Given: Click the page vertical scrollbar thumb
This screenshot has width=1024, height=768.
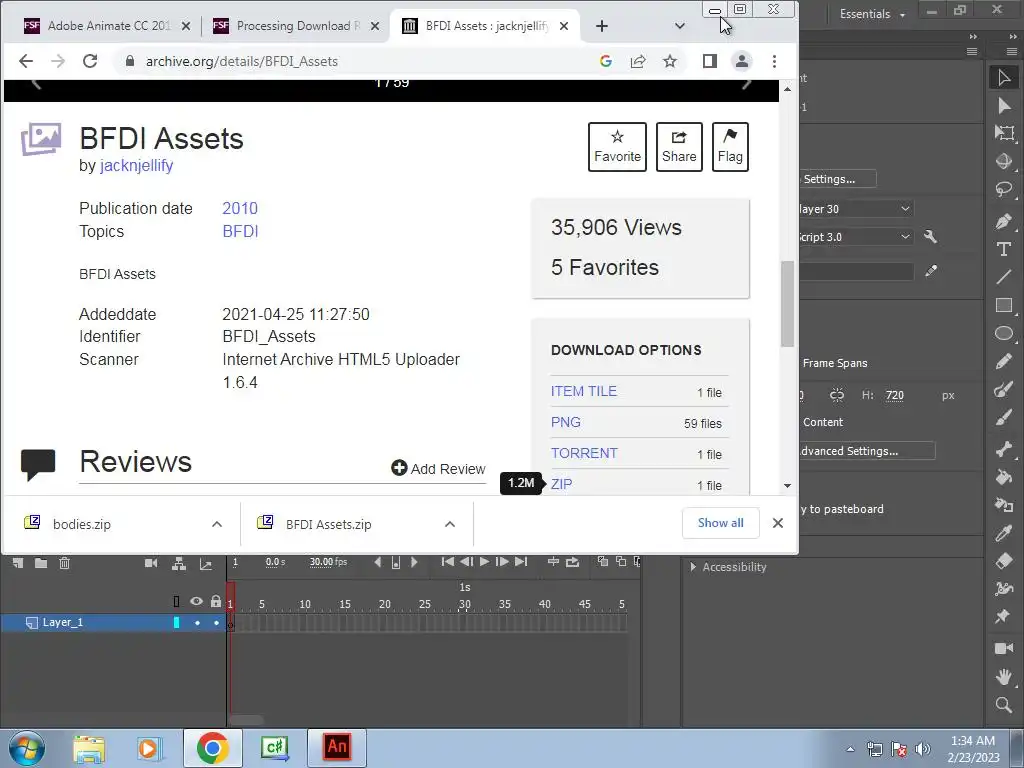Looking at the screenshot, I should (x=787, y=304).
